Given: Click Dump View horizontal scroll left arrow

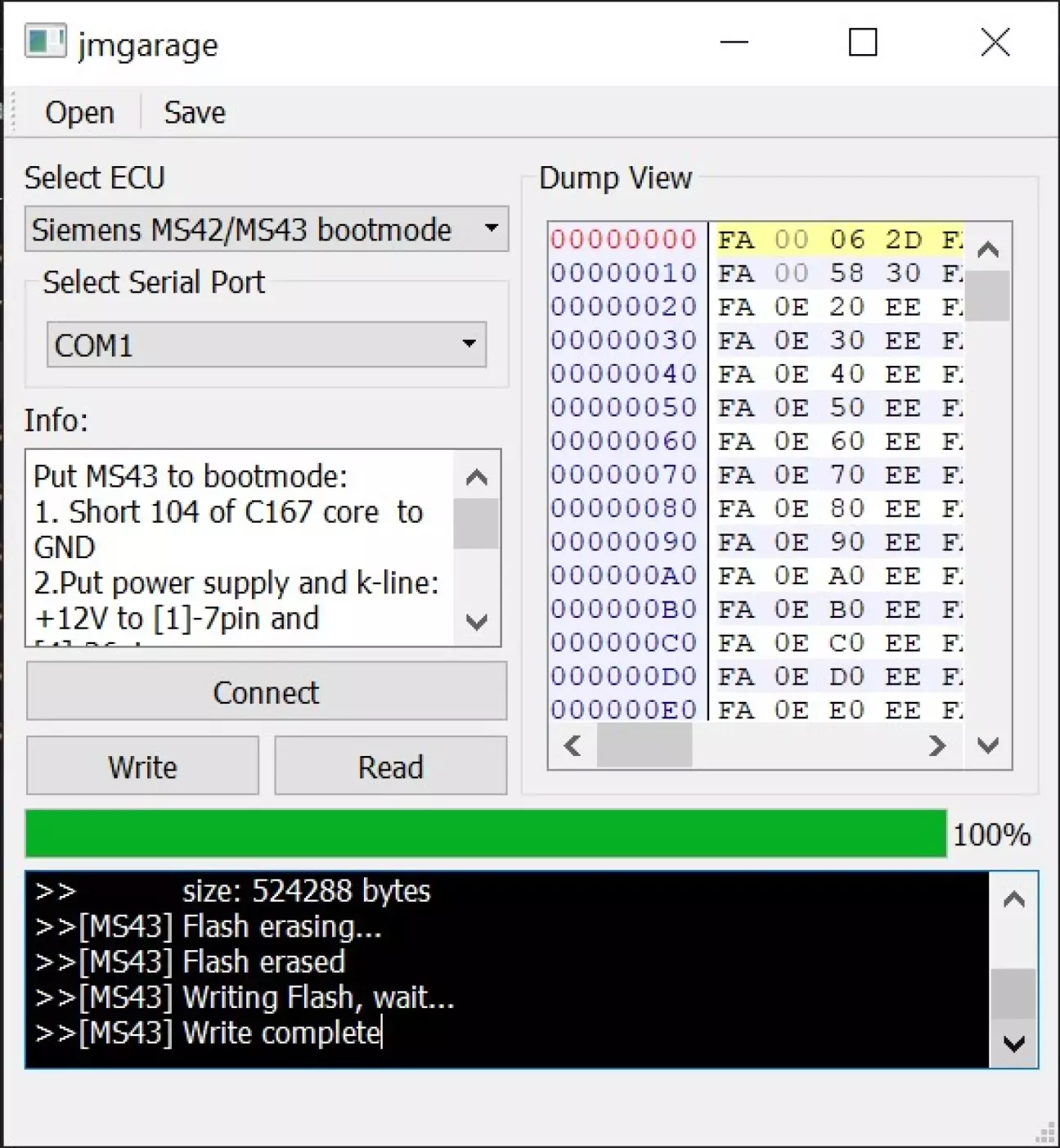Looking at the screenshot, I should (x=573, y=745).
